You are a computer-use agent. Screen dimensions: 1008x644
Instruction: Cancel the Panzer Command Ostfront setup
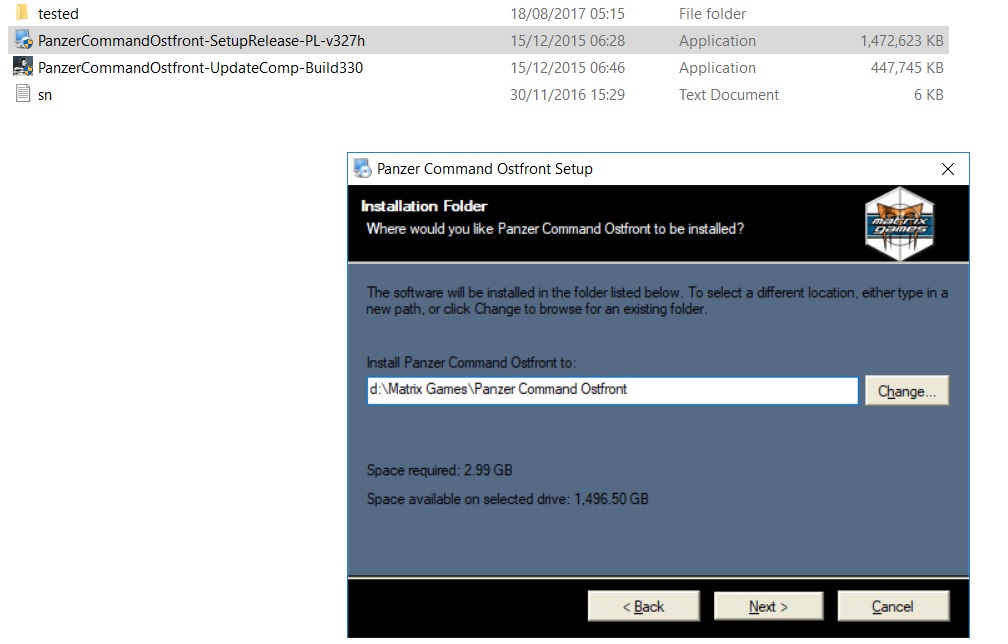pyautogui.click(x=893, y=606)
